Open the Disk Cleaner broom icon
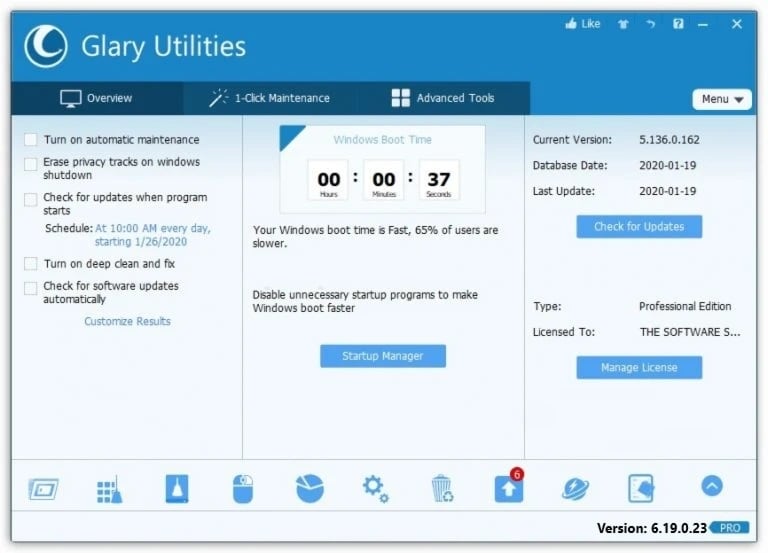 (110, 489)
